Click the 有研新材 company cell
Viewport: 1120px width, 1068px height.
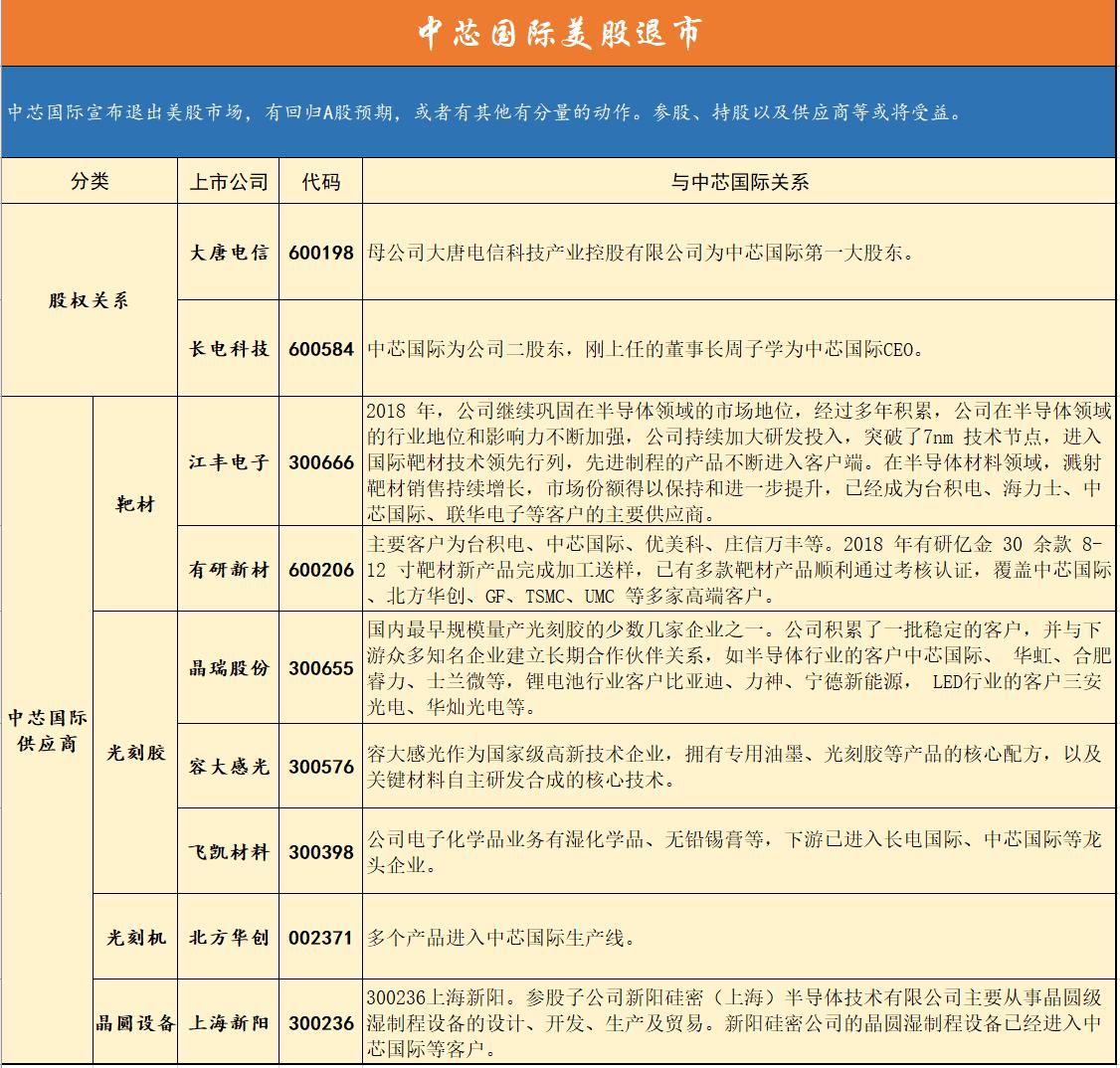tap(229, 569)
